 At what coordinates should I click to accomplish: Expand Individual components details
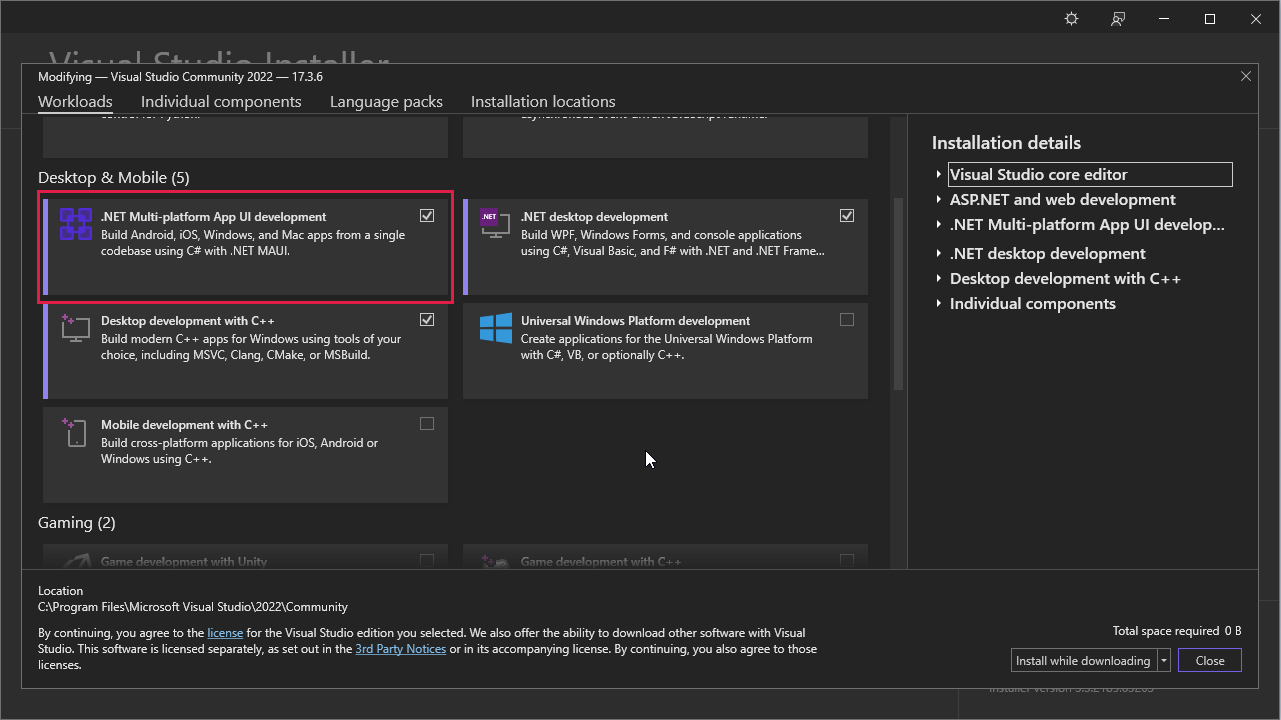pos(939,303)
